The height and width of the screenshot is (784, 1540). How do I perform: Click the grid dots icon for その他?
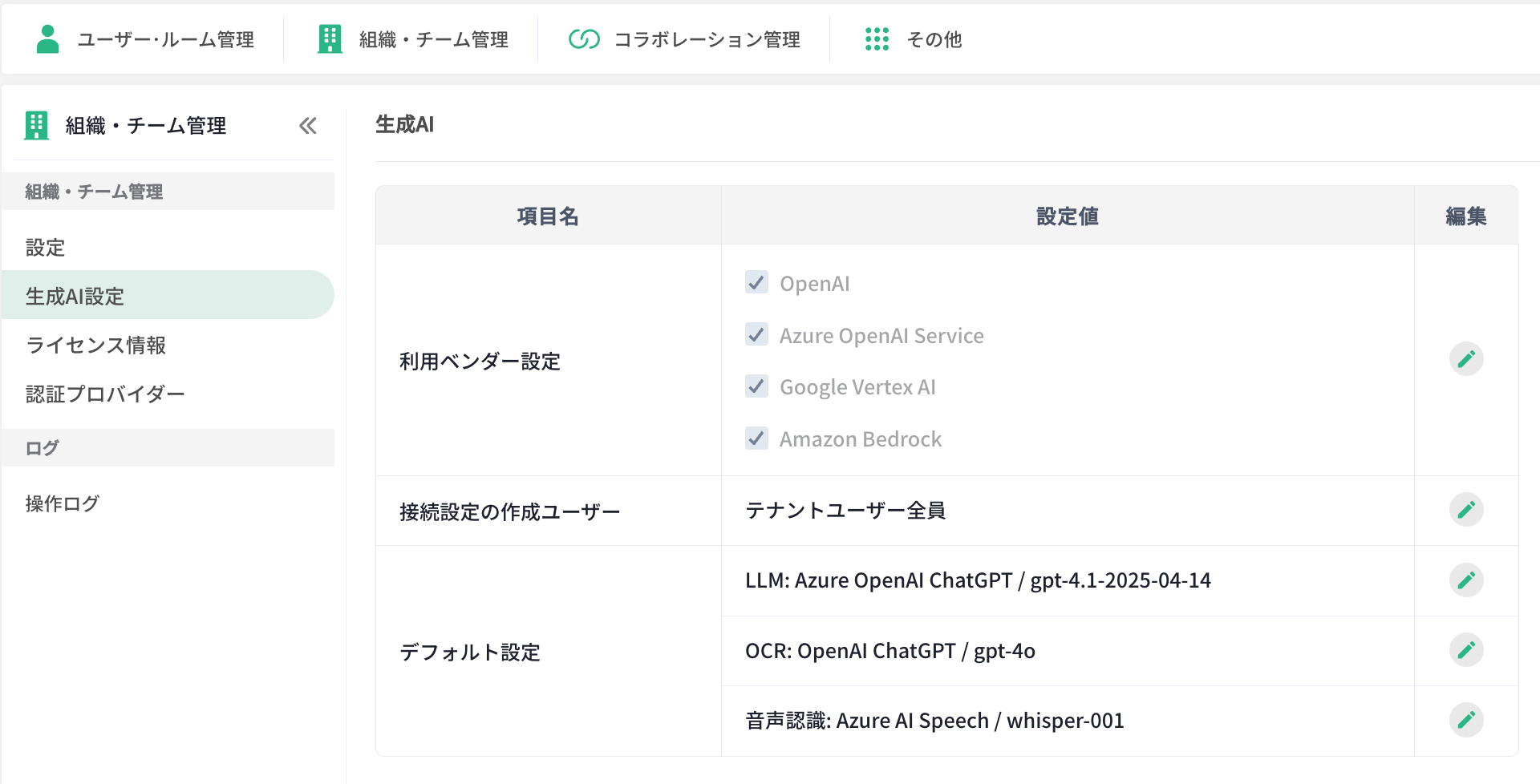(x=877, y=38)
